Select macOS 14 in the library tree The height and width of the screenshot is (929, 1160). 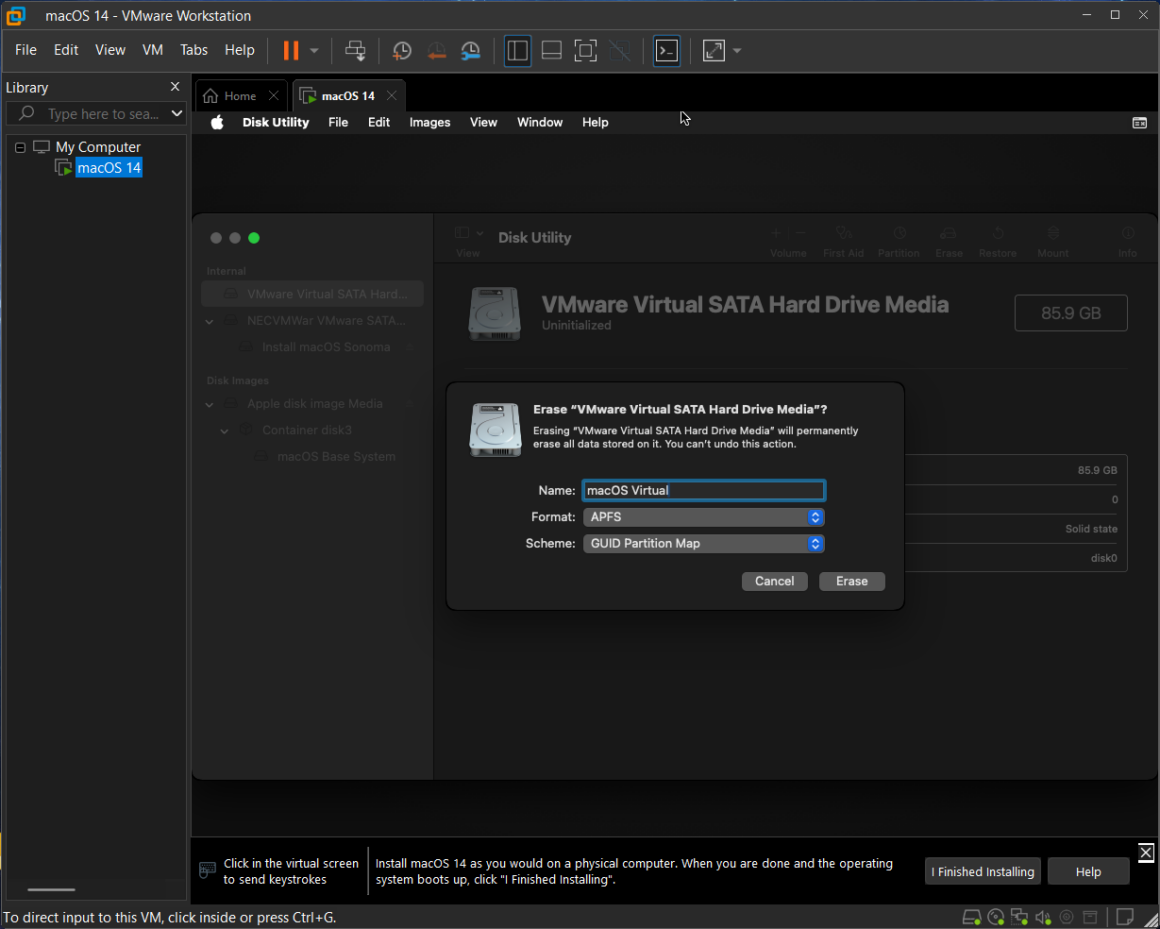109,168
